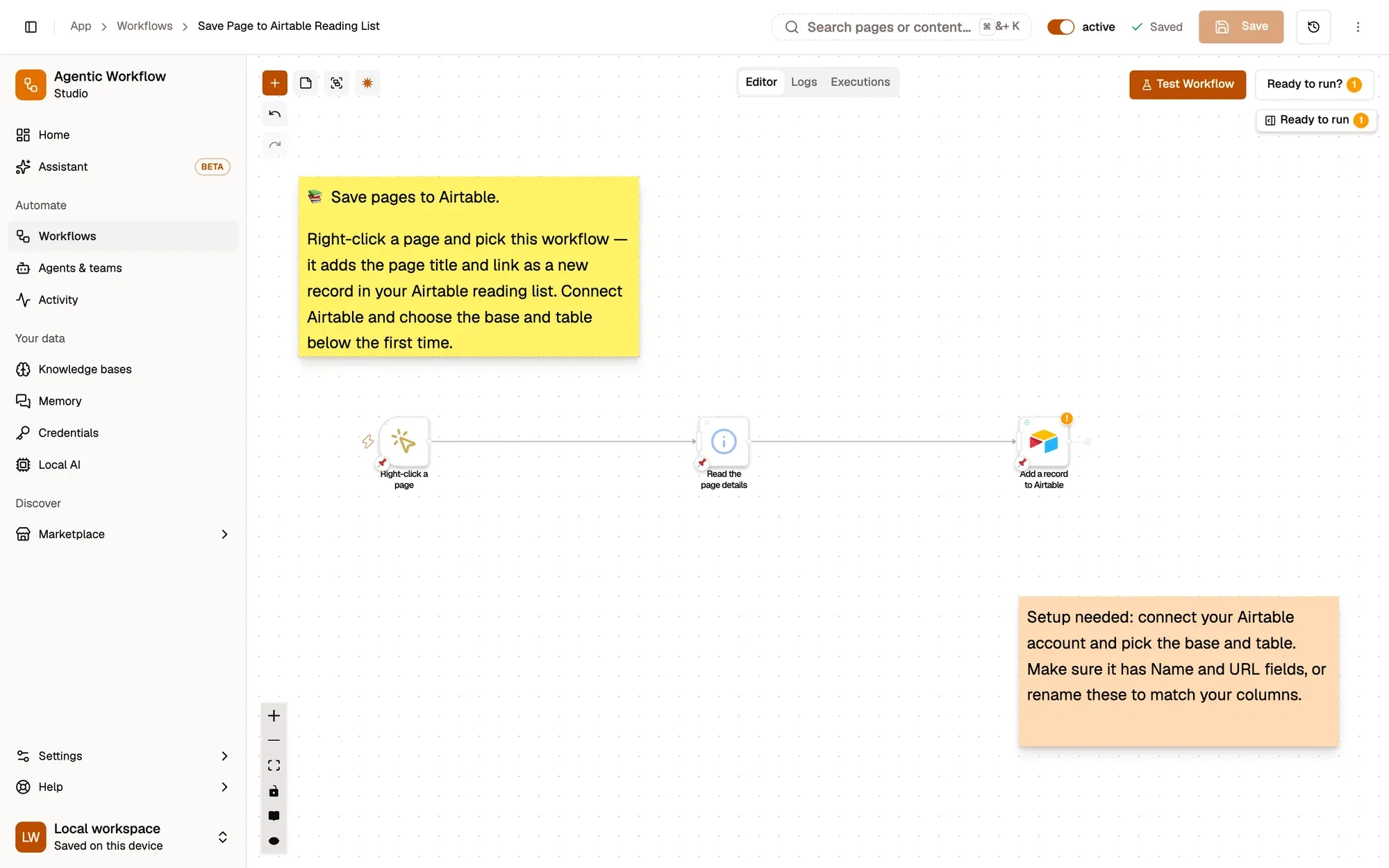The width and height of the screenshot is (1389, 868).
Task: Switch to the Executions tab
Action: 860,82
